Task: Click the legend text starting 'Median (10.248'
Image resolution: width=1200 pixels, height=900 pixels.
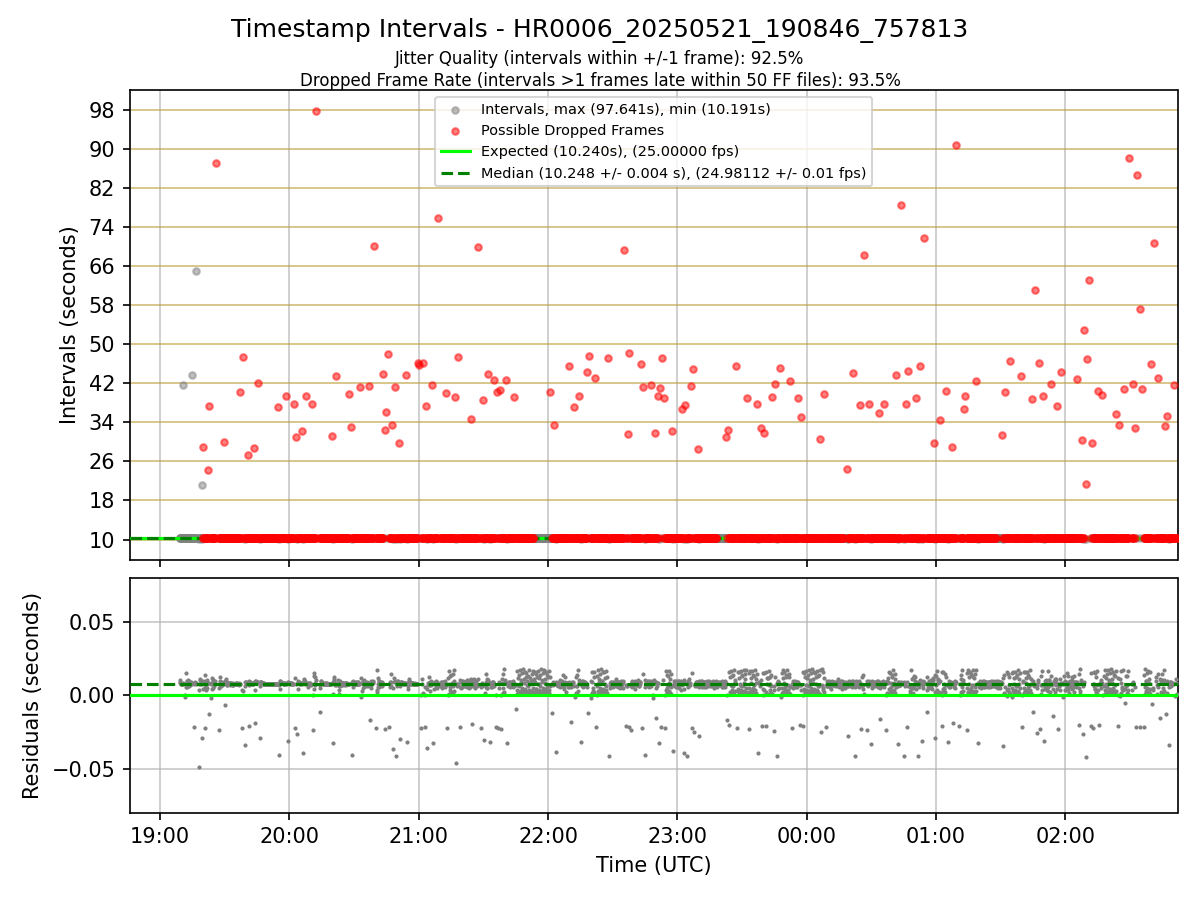Action: click(673, 173)
